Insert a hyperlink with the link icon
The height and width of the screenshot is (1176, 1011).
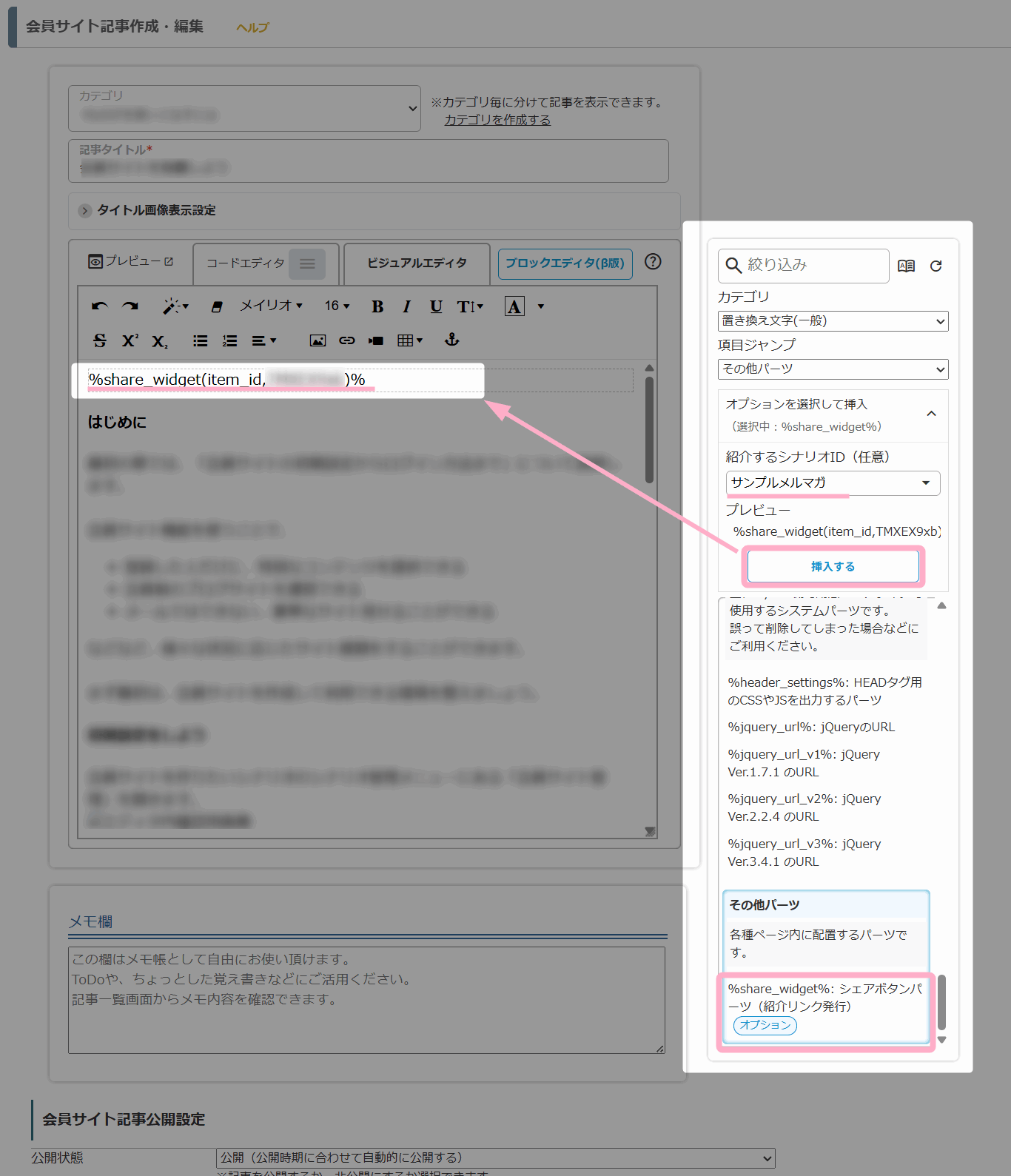tap(346, 340)
